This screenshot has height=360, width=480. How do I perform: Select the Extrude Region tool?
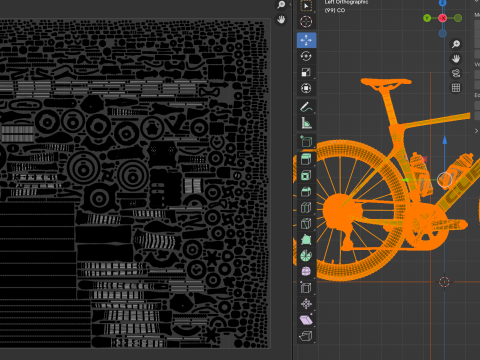[306, 159]
